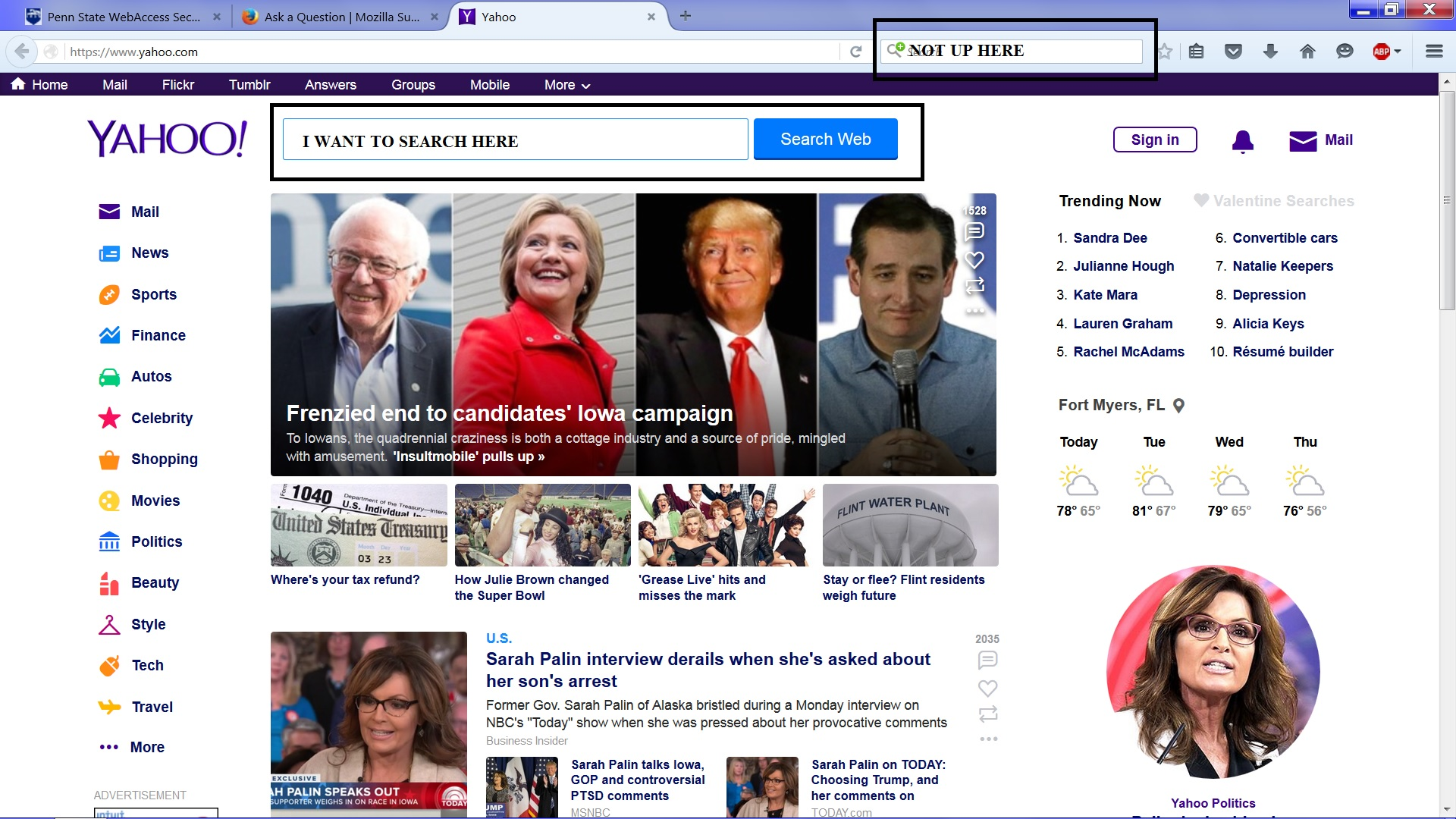Click Sign in button on Yahoo
This screenshot has height=819, width=1456.
1155,139
